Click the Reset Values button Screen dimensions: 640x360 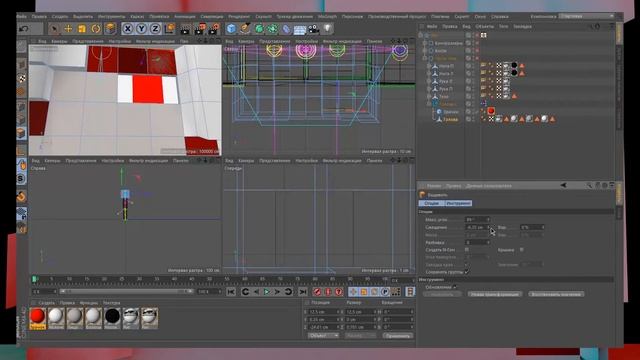pos(556,294)
